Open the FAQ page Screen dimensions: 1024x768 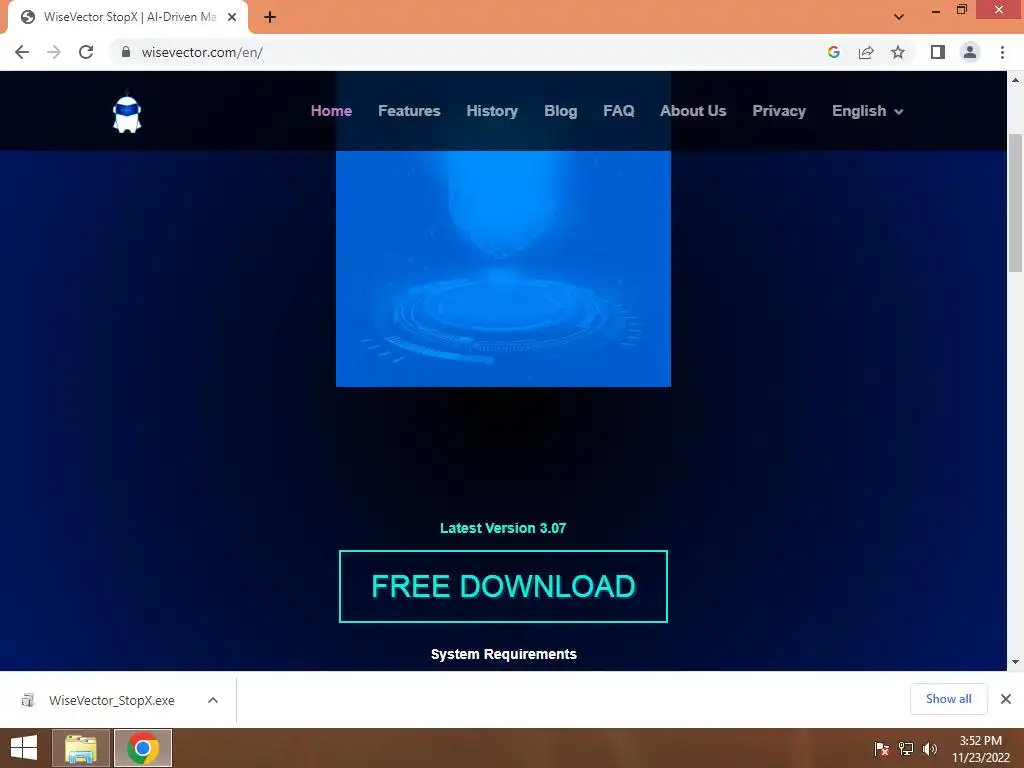(618, 111)
